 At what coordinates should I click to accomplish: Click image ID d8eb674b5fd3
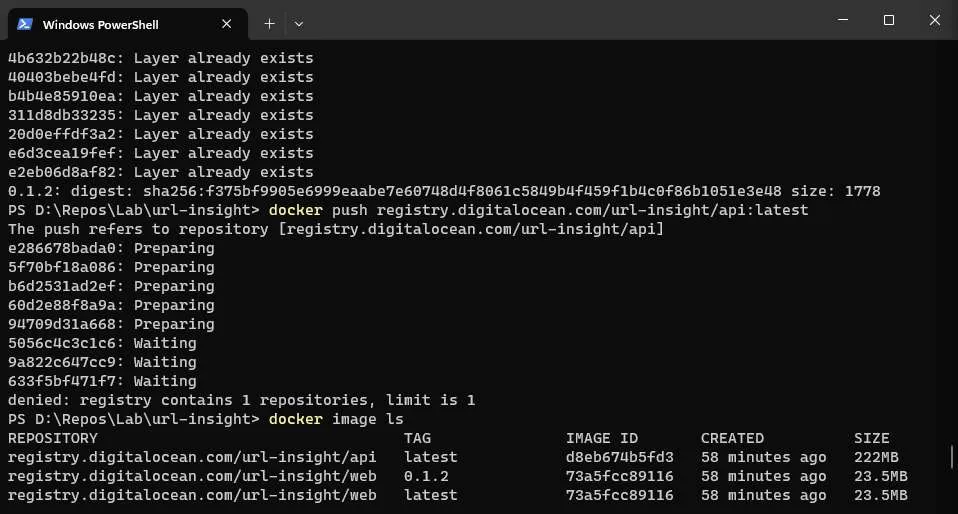click(x=620, y=457)
